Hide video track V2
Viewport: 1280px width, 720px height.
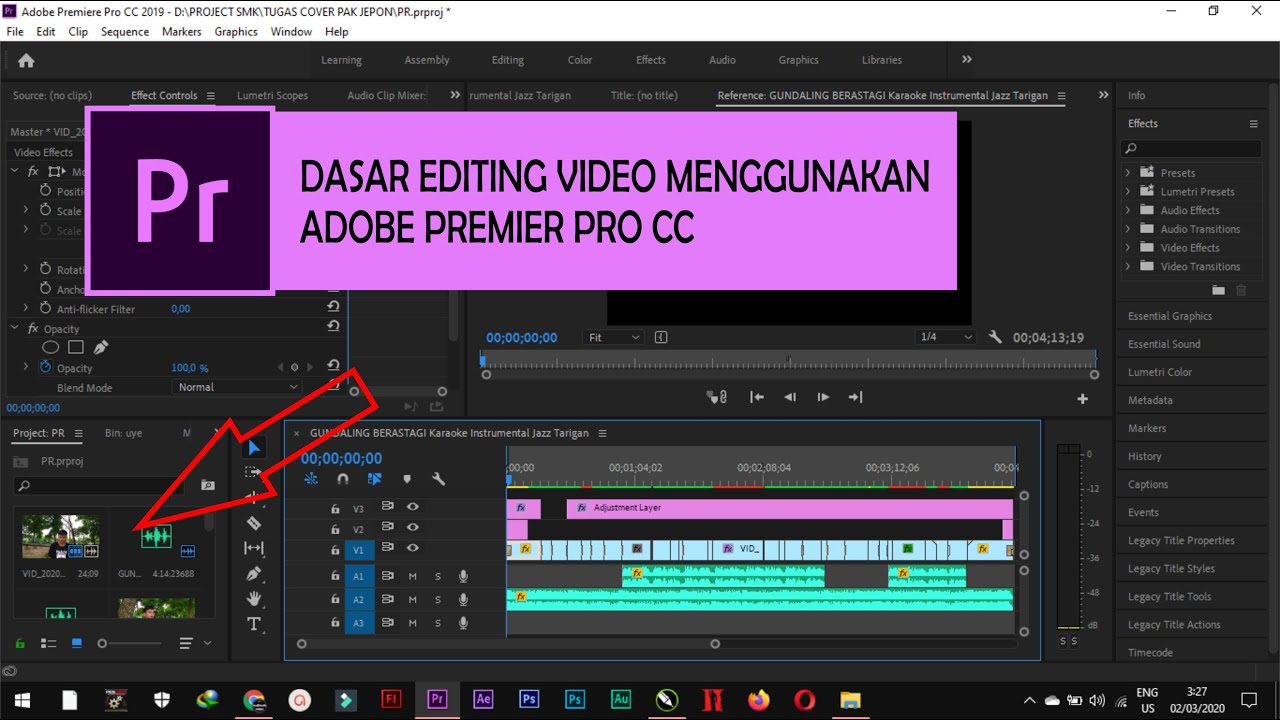[x=412, y=527]
